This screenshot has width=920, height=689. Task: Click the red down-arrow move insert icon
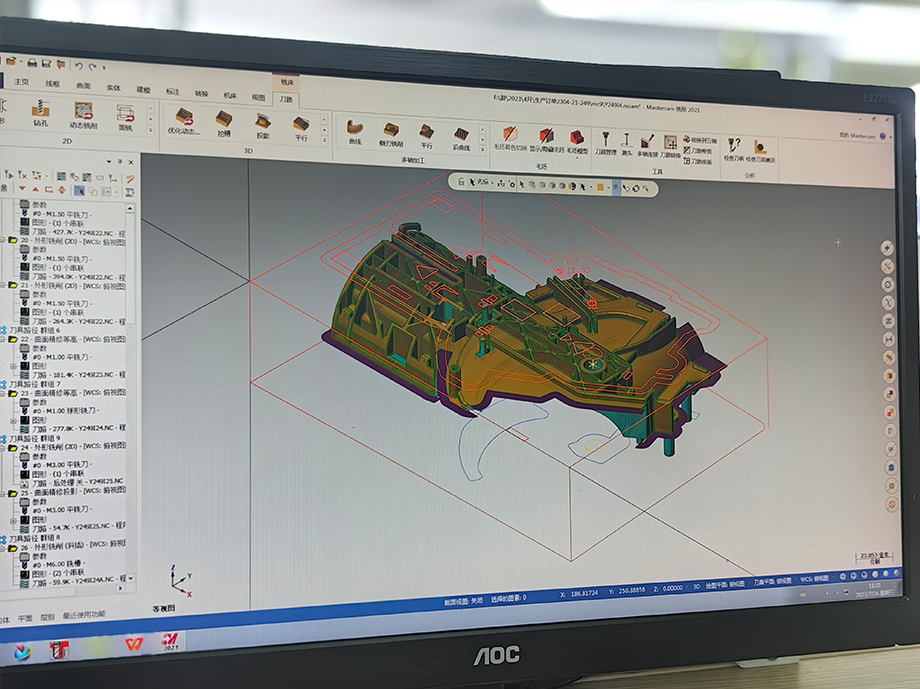[x=22, y=188]
